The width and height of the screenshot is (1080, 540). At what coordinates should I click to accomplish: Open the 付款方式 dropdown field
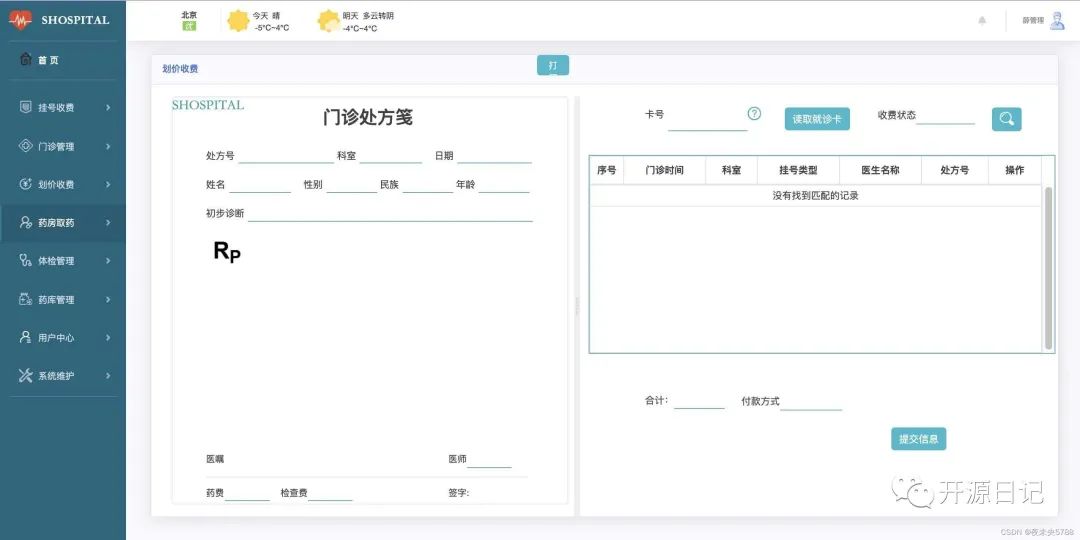click(x=811, y=402)
